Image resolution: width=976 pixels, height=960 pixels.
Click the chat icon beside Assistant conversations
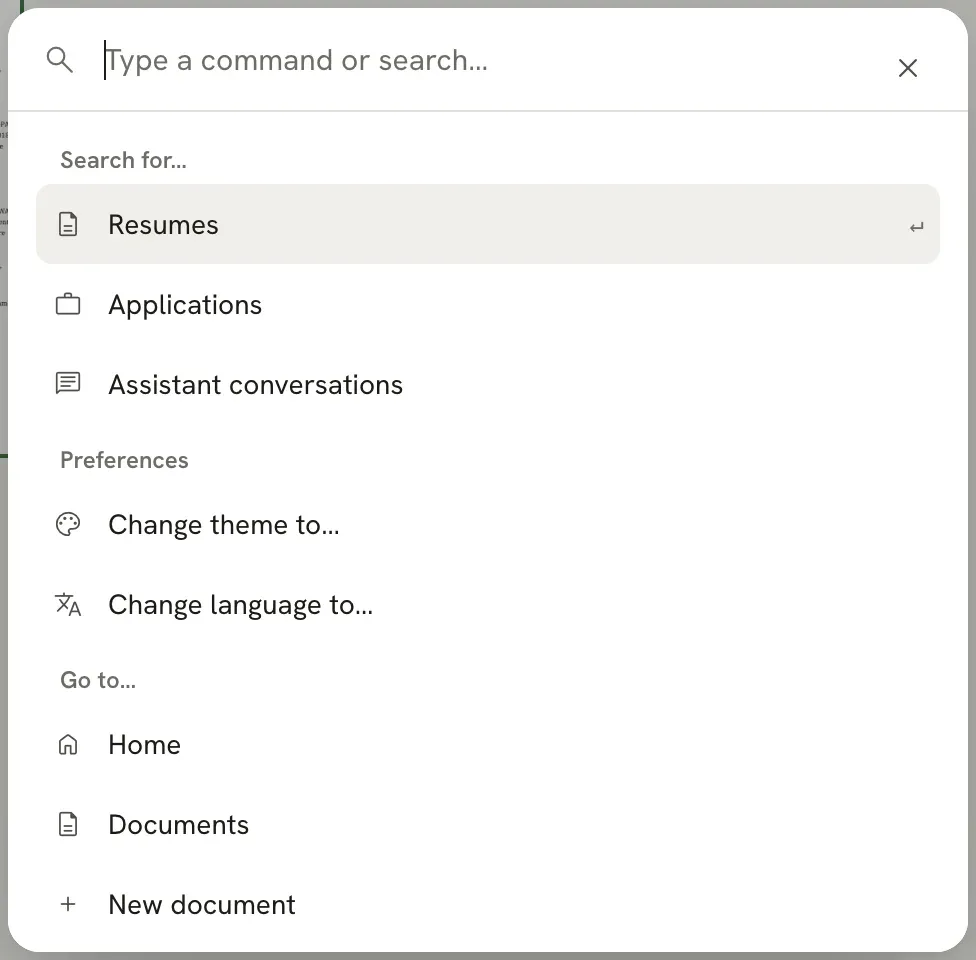pos(68,384)
